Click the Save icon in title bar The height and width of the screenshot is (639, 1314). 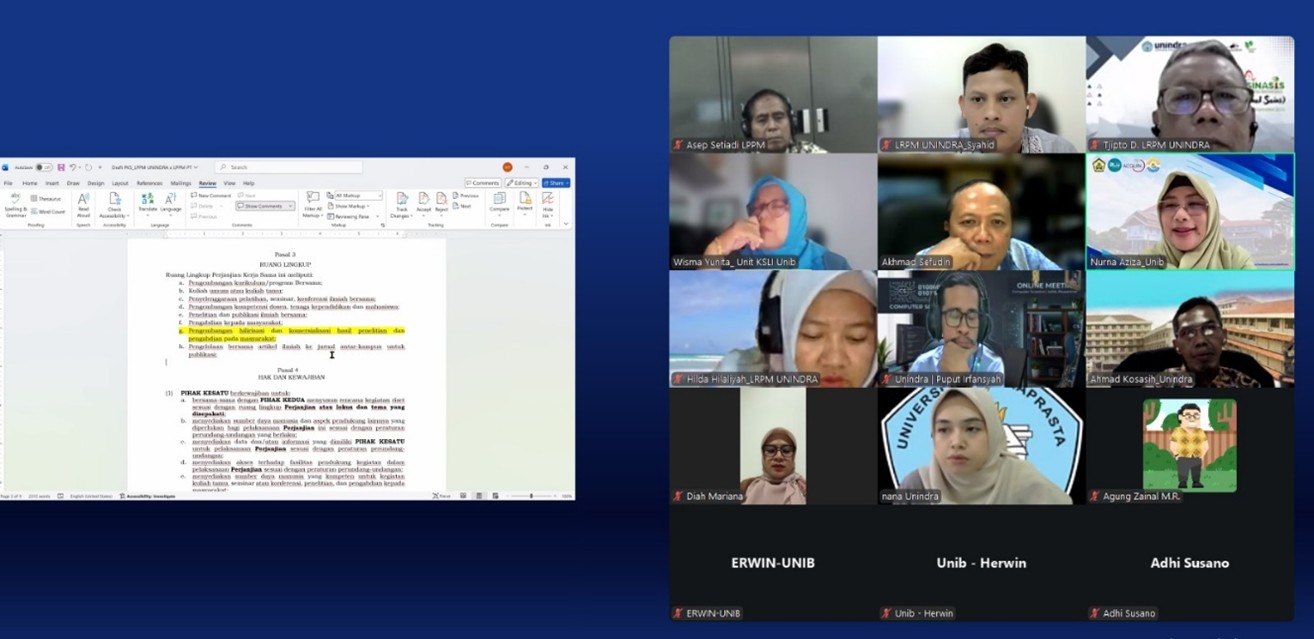61,167
